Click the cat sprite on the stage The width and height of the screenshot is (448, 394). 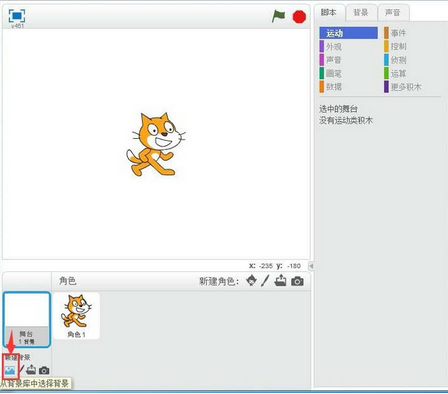pyautogui.click(x=156, y=145)
